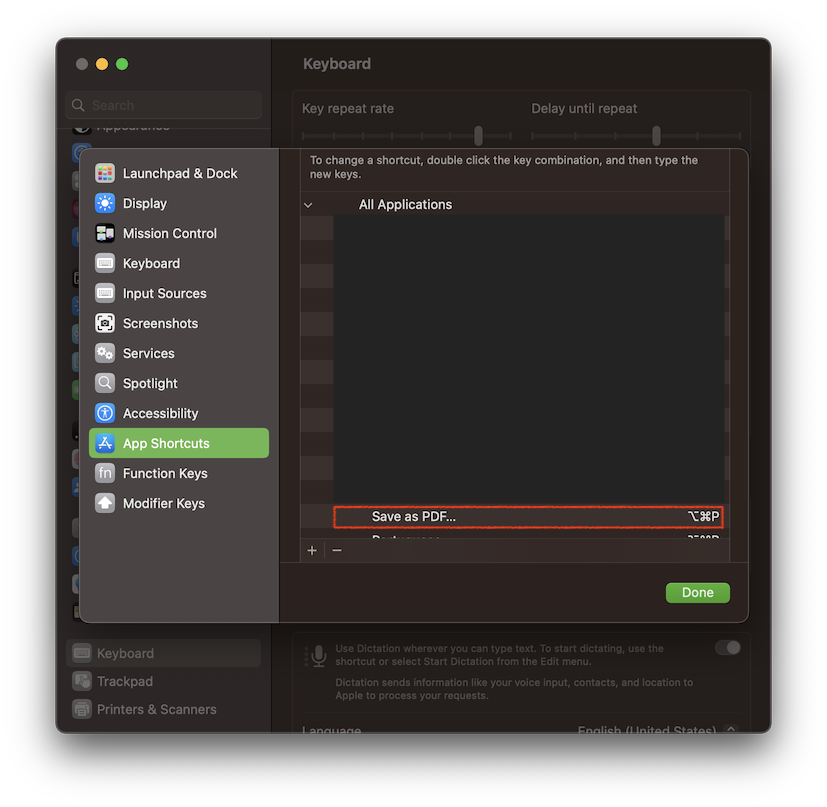Screen dimensions: 827x807
Task: Open the Language dropdown stepper
Action: (x=731, y=729)
